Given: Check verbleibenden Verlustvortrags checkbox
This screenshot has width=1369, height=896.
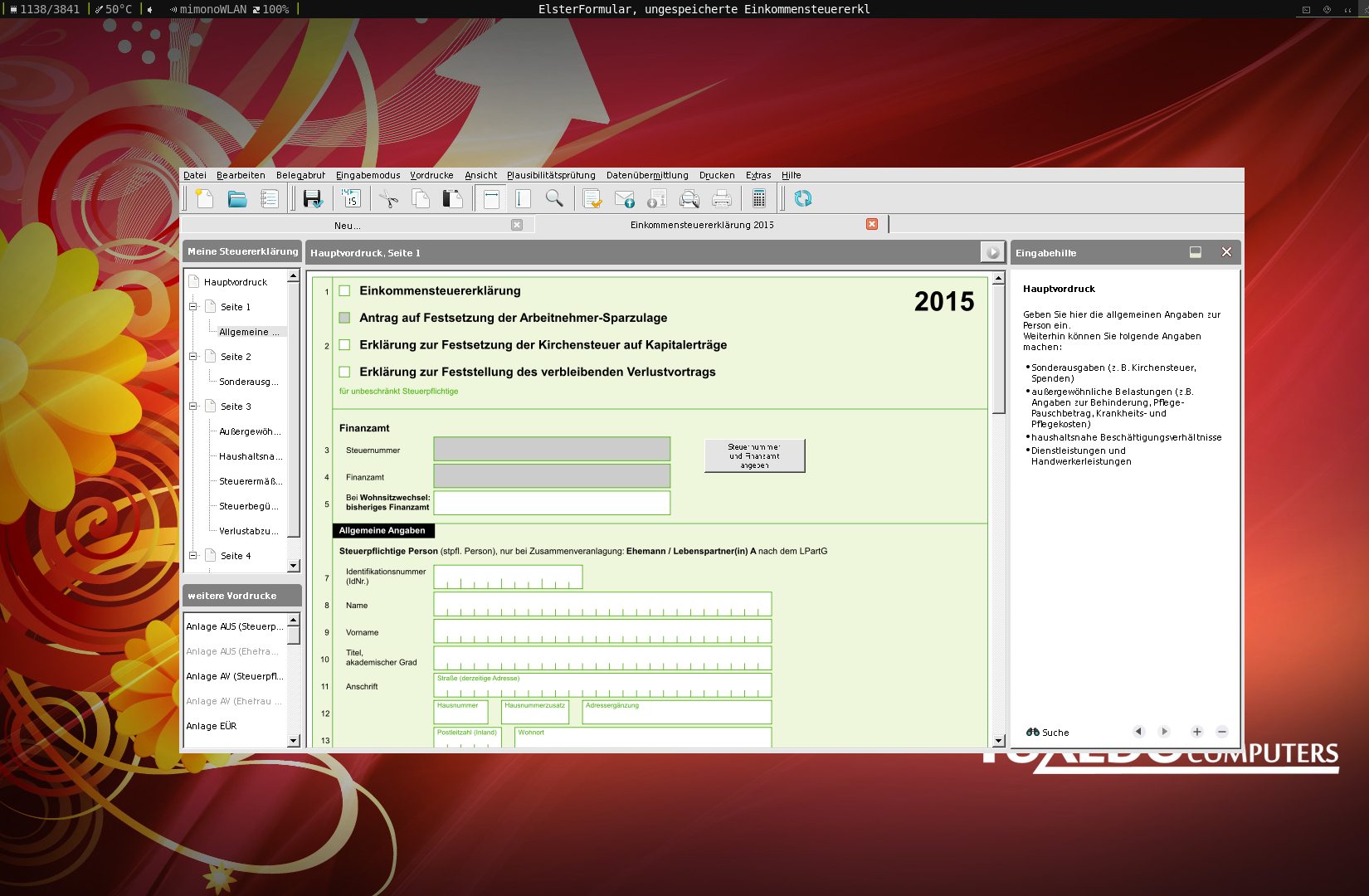Looking at the screenshot, I should (x=344, y=373).
